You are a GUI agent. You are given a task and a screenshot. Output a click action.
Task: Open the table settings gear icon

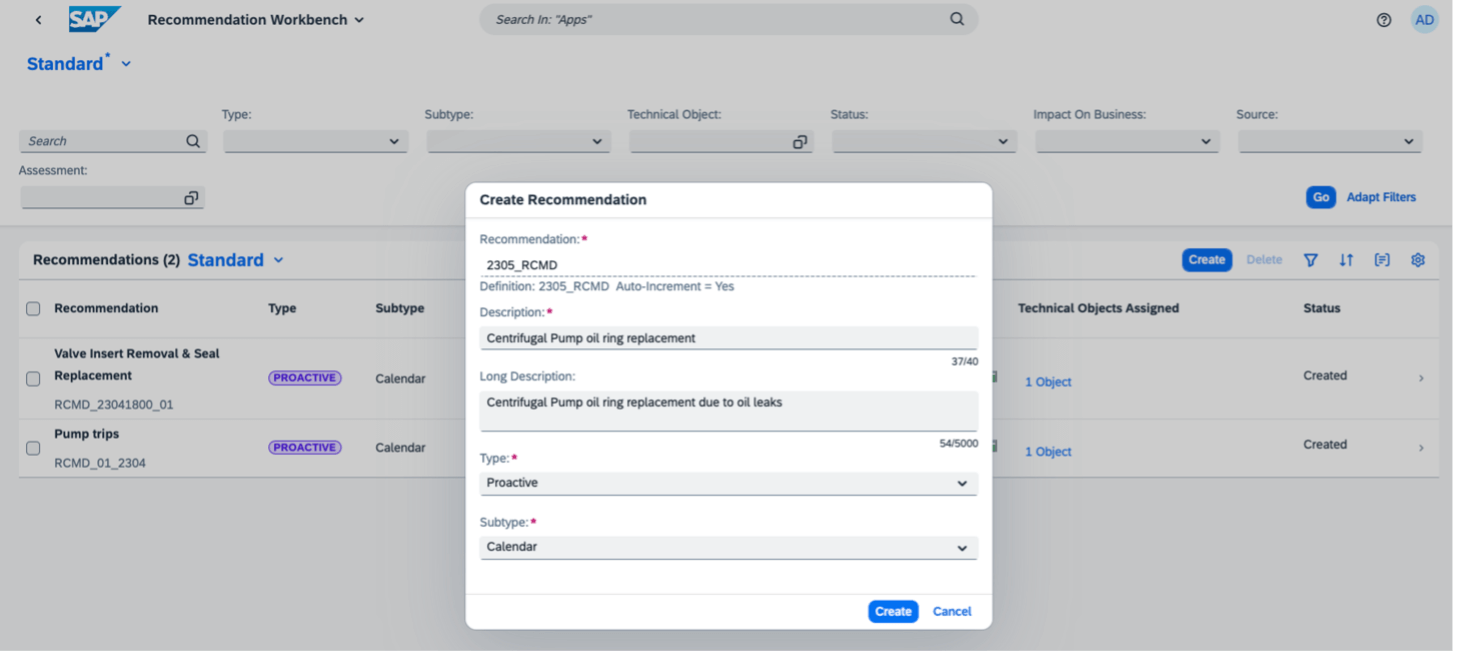tap(1418, 259)
